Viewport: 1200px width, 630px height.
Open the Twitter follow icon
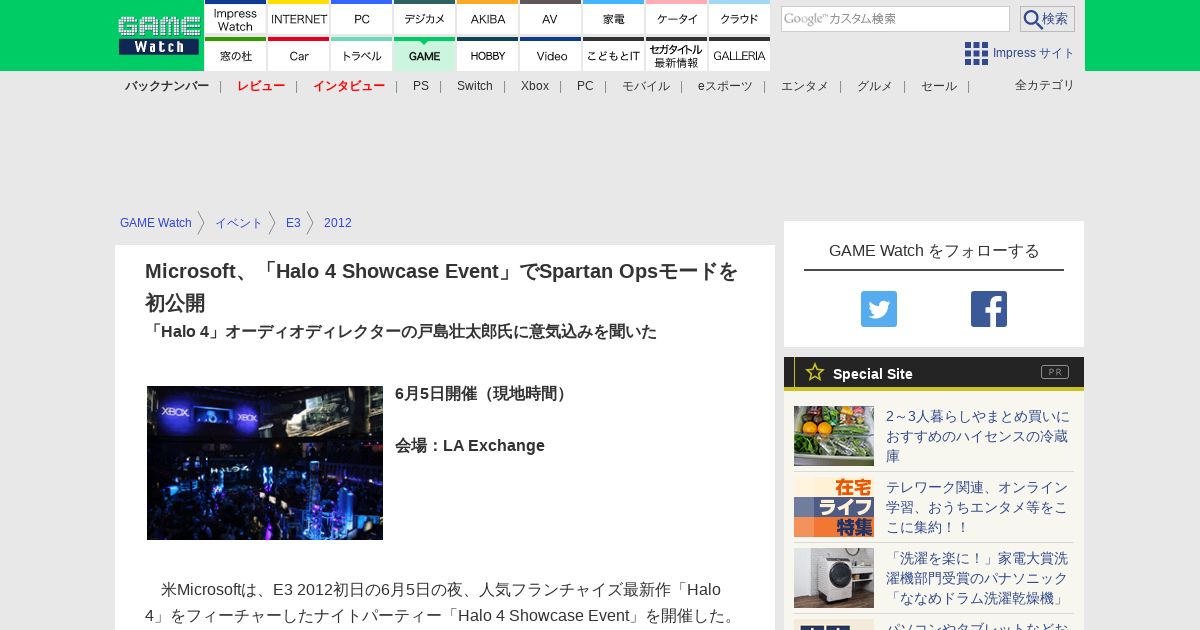pyautogui.click(x=879, y=309)
